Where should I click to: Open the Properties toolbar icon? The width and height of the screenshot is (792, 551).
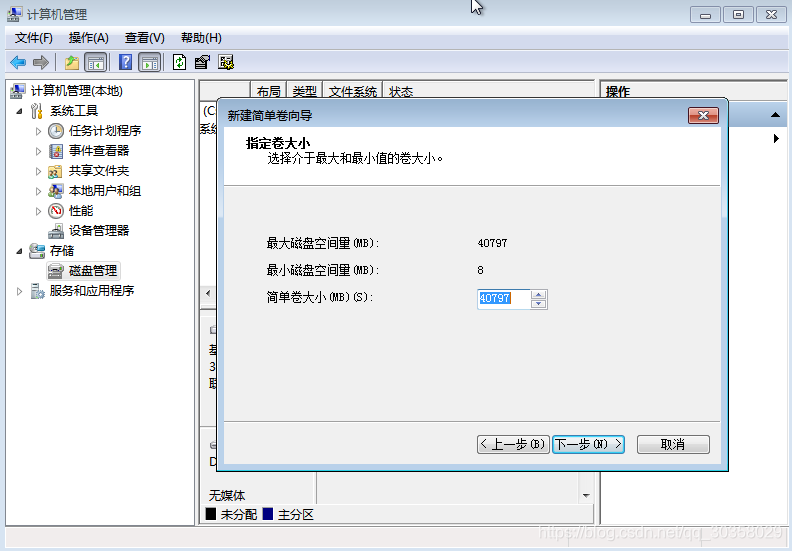[202, 63]
